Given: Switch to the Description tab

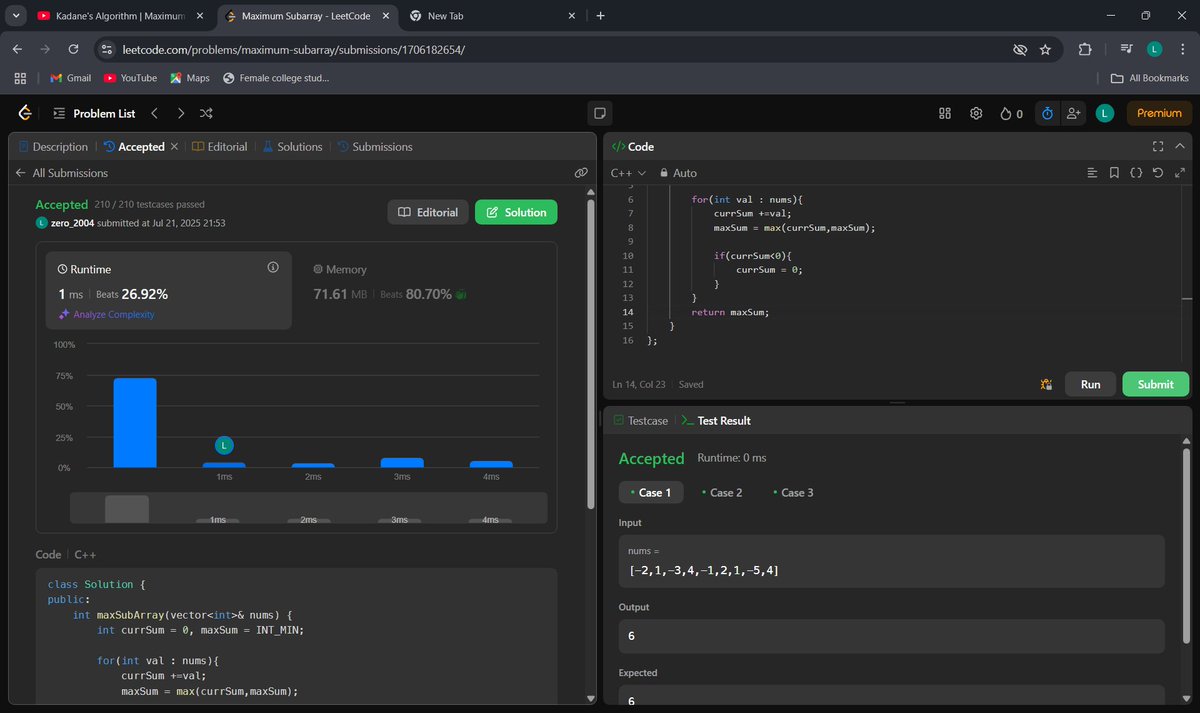Looking at the screenshot, I should pyautogui.click(x=53, y=146).
